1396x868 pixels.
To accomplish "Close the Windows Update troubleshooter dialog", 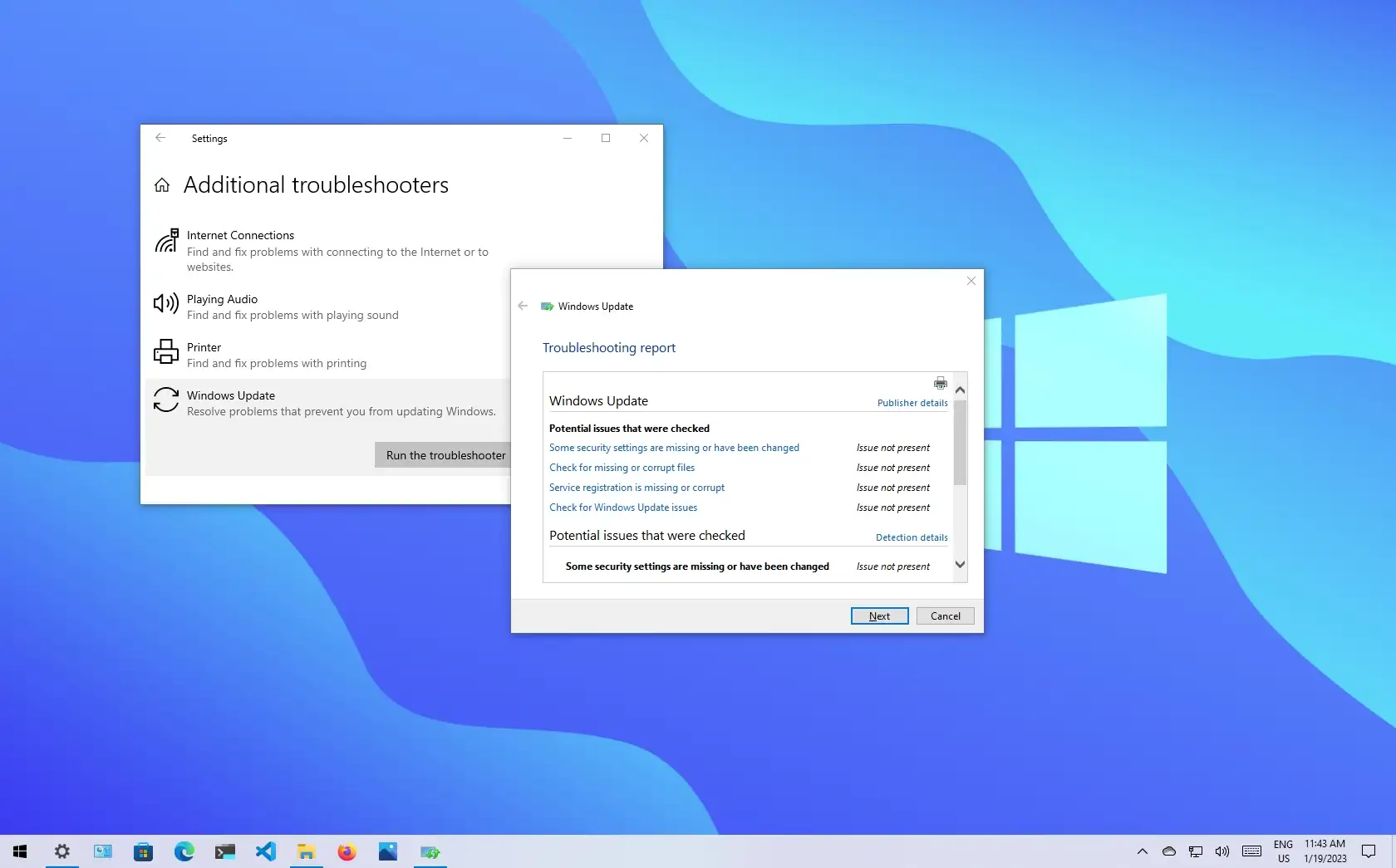I will [x=971, y=281].
